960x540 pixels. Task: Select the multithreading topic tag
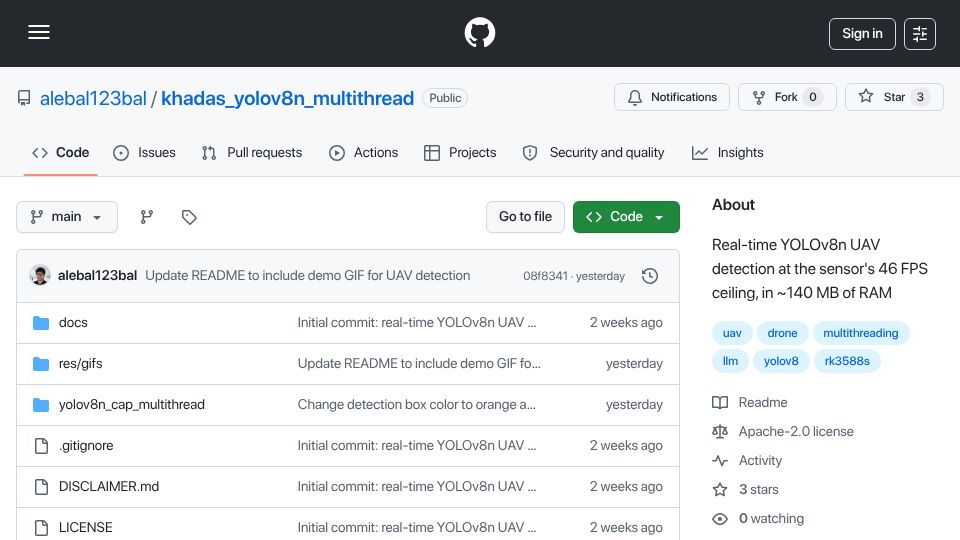(x=861, y=333)
